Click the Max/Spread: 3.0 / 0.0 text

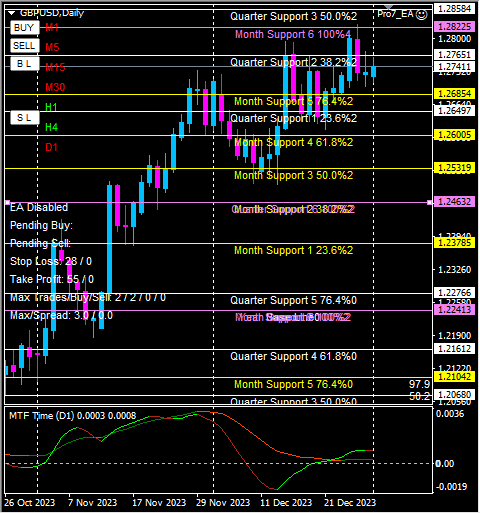tap(61, 315)
